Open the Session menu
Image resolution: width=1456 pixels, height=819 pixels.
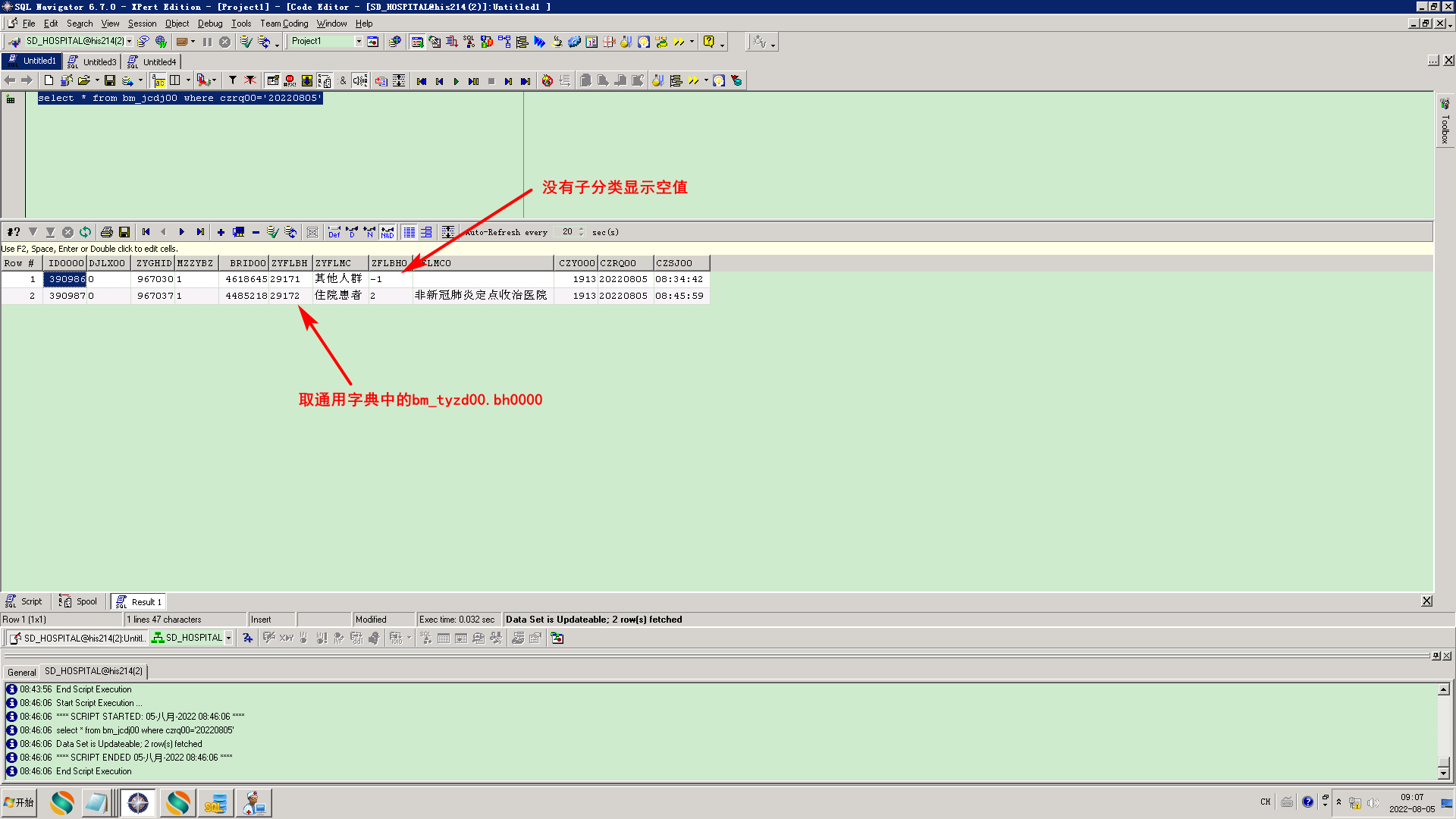(x=142, y=24)
